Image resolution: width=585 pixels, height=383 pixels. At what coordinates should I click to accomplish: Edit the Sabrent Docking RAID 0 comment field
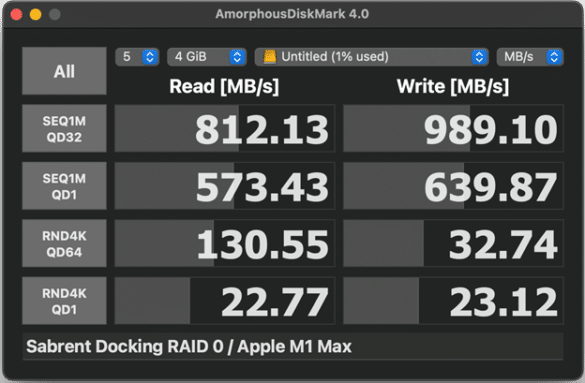coord(293,346)
